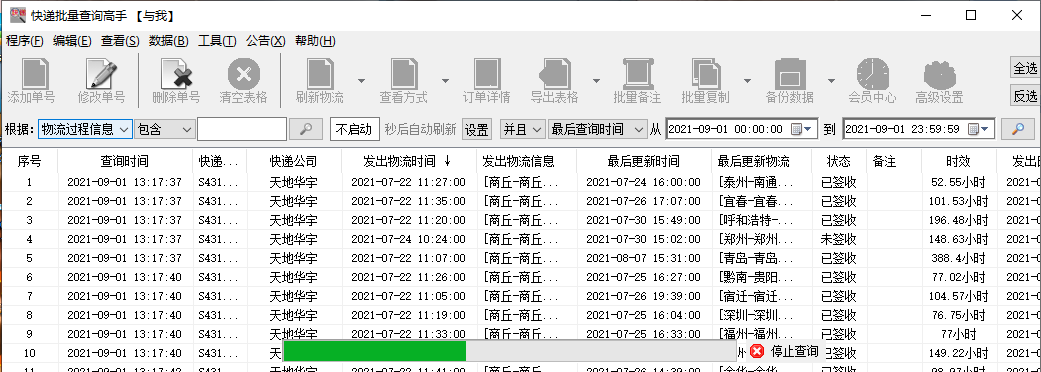Image resolution: width=1041 pixels, height=372 pixels.
Task: Open the 工具(T) menu
Action: tap(217, 41)
